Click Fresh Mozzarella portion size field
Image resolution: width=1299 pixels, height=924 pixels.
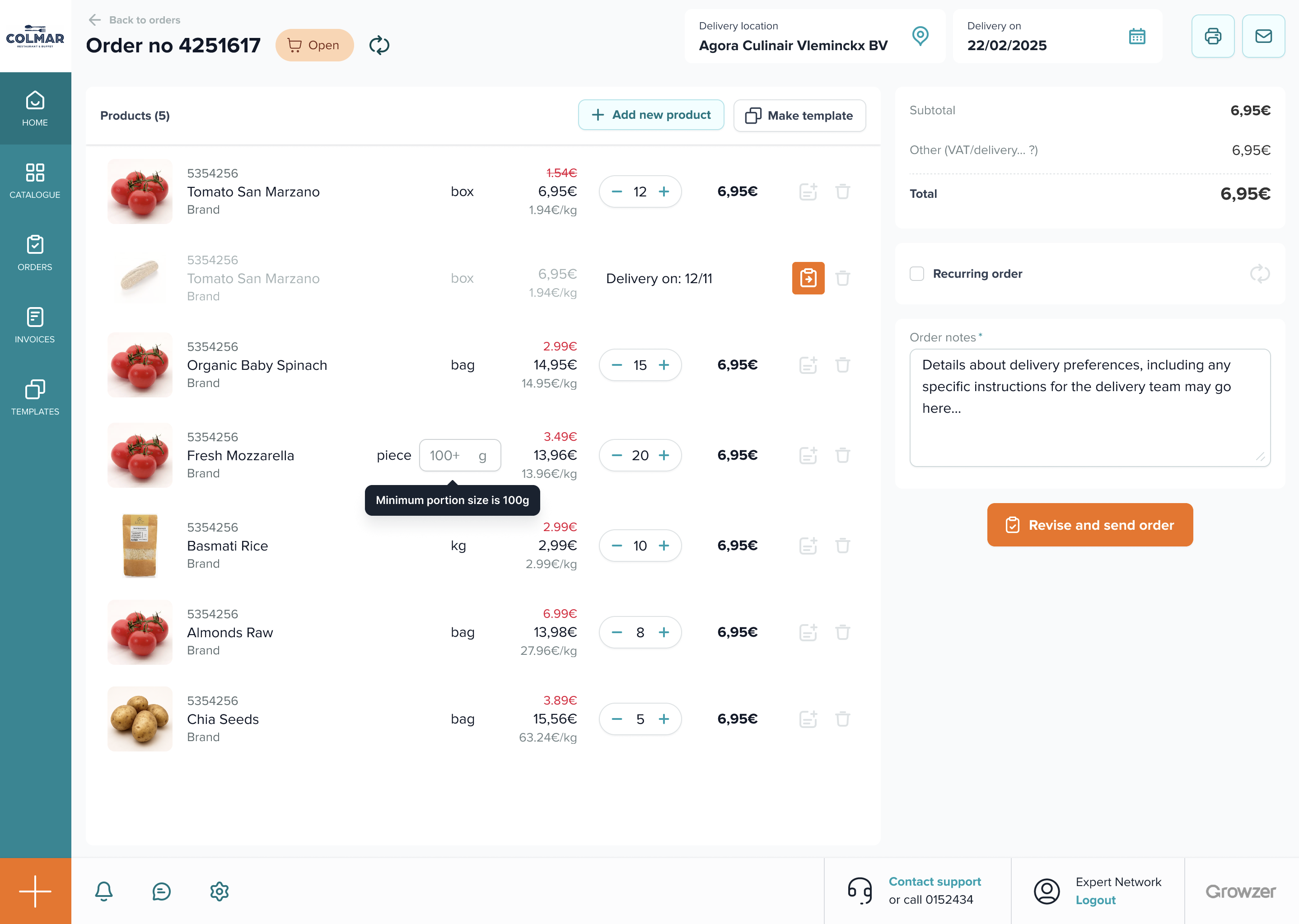click(460, 455)
